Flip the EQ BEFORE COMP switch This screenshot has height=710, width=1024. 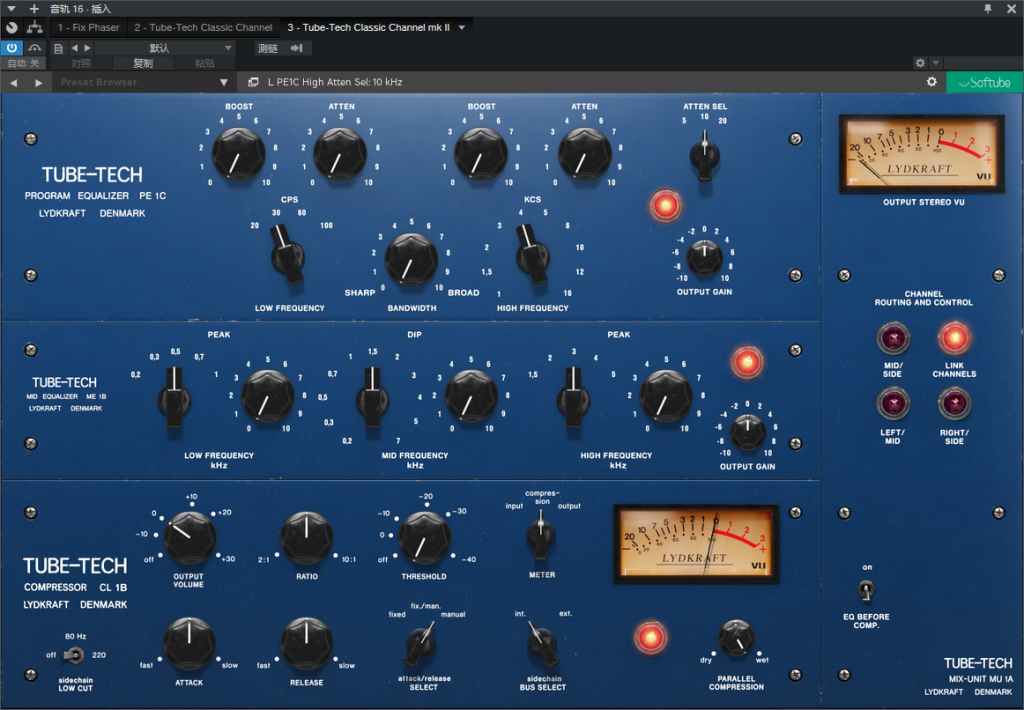tap(866, 590)
